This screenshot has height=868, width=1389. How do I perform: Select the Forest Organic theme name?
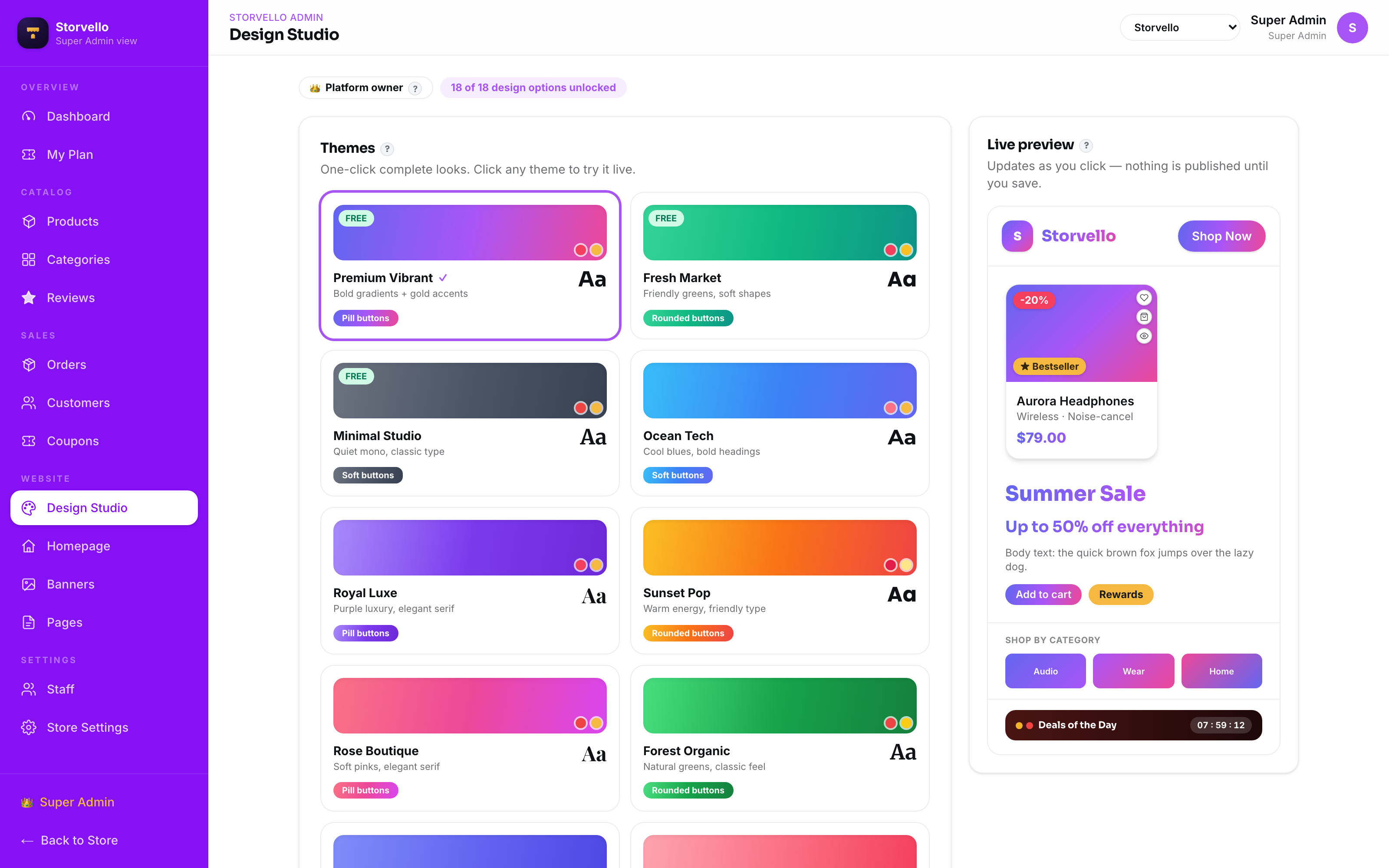[x=686, y=751]
